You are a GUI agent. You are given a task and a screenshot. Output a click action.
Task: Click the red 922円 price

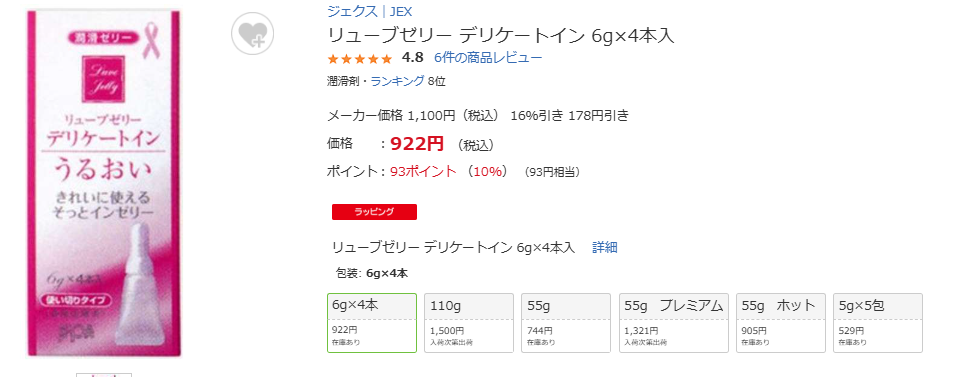(417, 144)
